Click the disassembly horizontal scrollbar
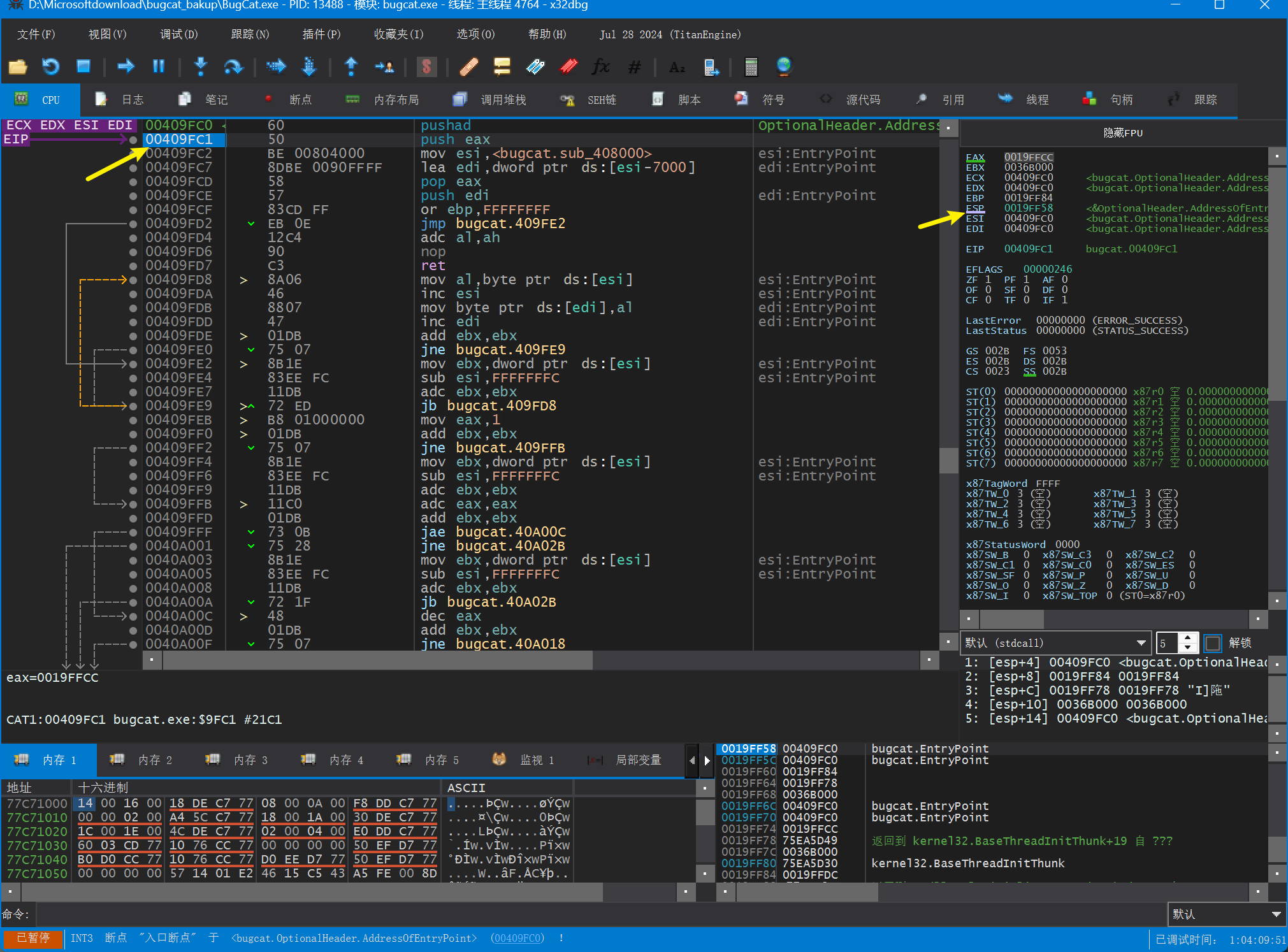This screenshot has height=952, width=1288. (x=382, y=660)
